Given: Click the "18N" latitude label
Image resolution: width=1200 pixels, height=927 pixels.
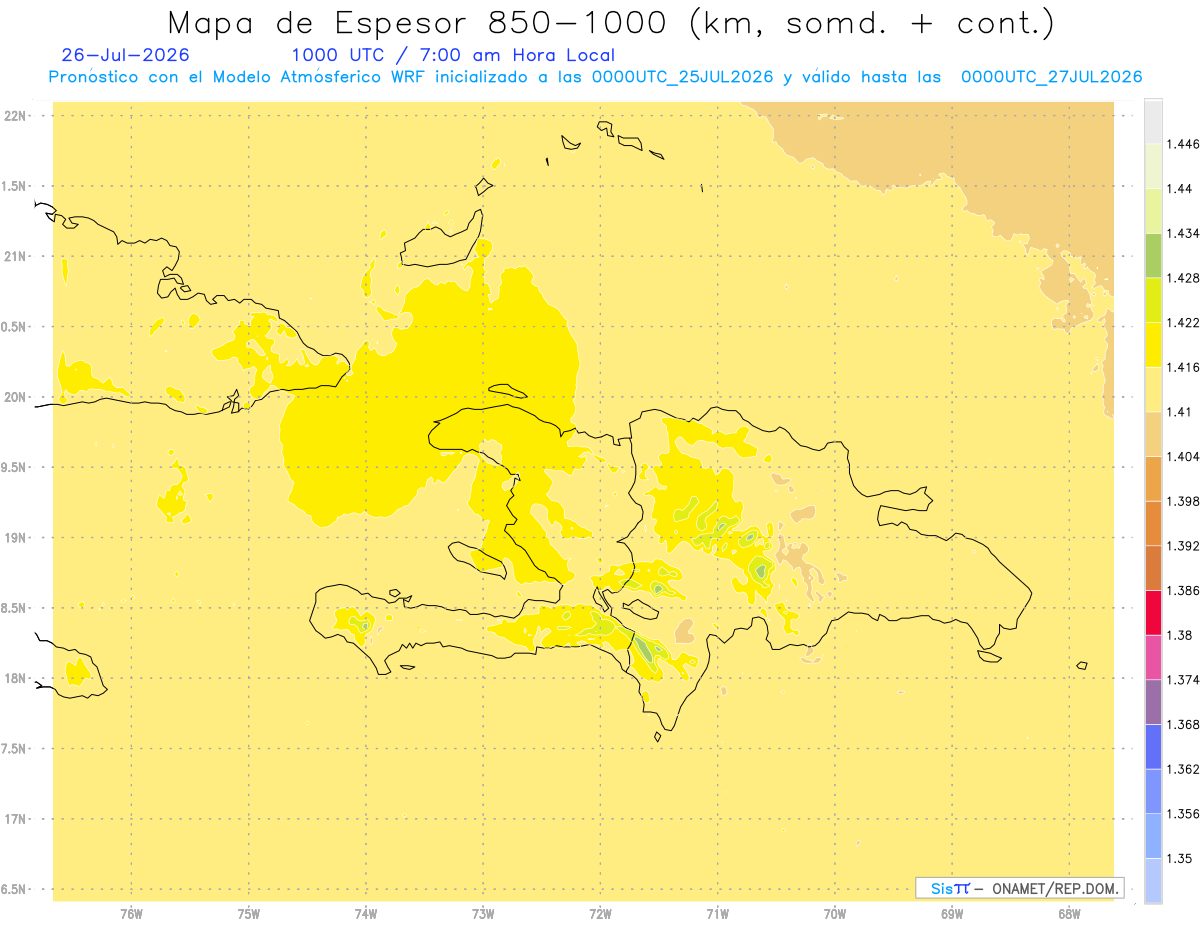Looking at the screenshot, I should [15, 678].
